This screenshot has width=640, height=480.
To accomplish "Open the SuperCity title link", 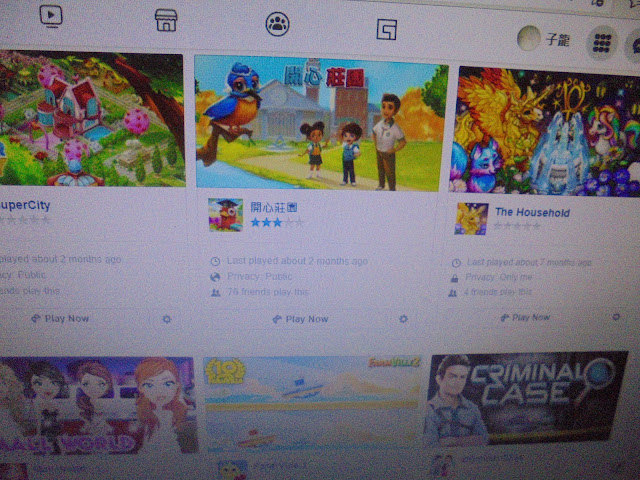I will [x=24, y=205].
